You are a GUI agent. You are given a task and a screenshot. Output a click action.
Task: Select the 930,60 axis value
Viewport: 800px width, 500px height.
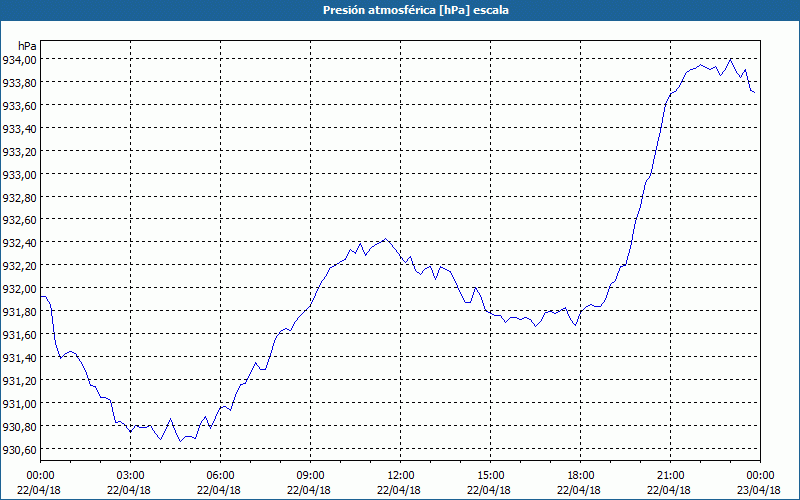tap(19, 449)
